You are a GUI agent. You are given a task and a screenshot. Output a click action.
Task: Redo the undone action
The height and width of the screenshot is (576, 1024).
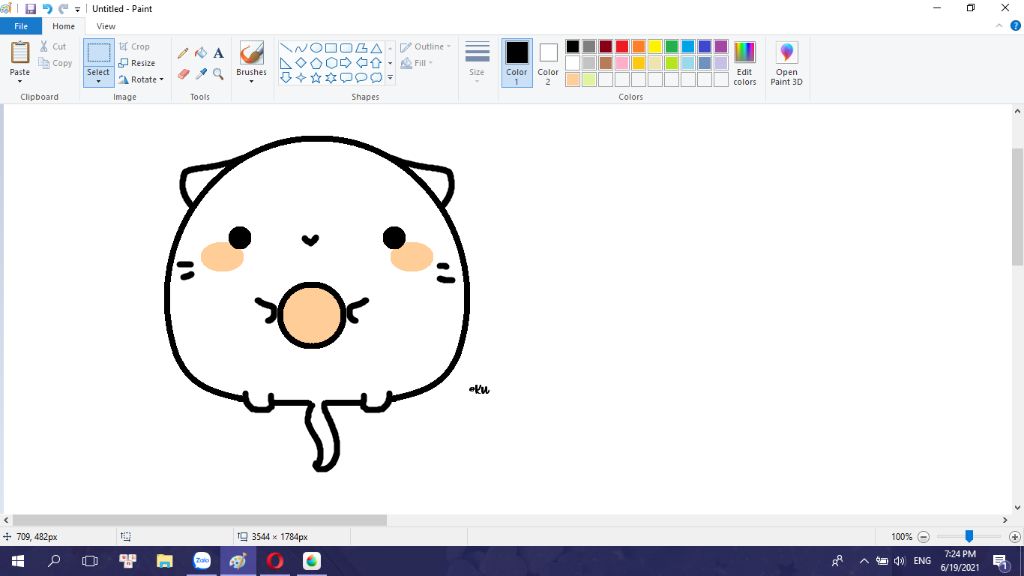click(63, 8)
